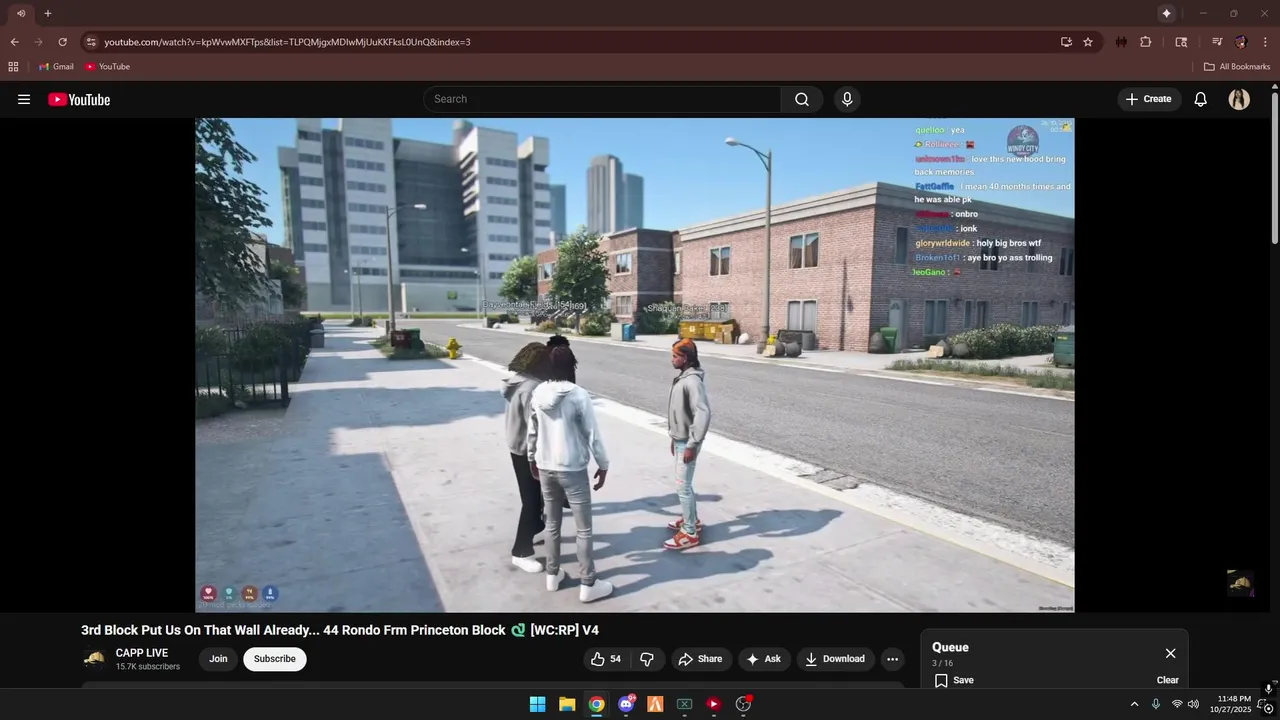This screenshot has height=720, width=1280.
Task: Open the Gemini sparkle button
Action: pos(1166,13)
